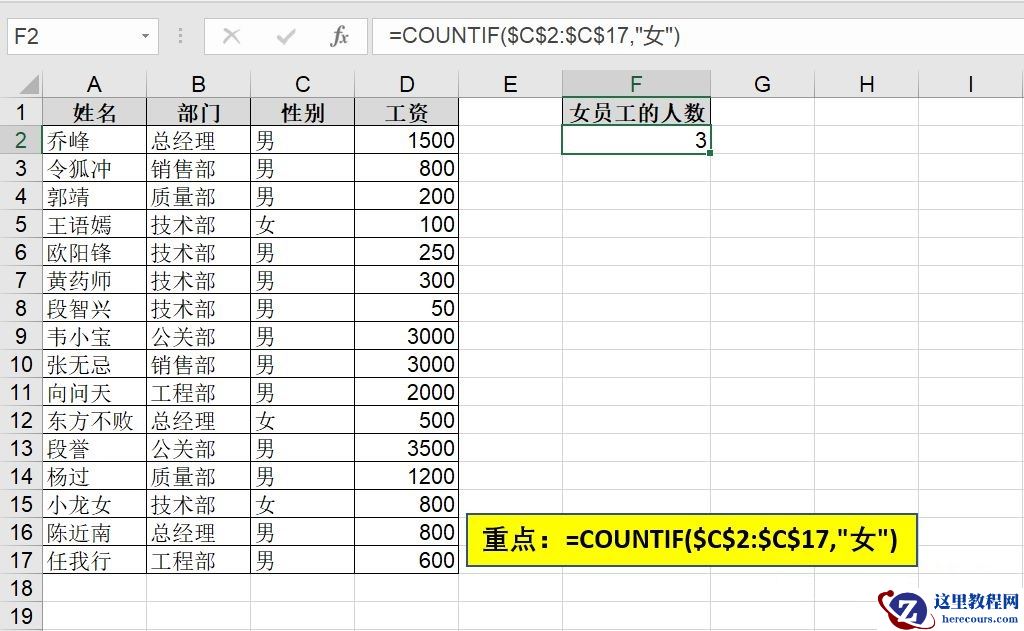The width and height of the screenshot is (1024, 631).
Task: Click the Select All corner triangle
Action: click(29, 85)
